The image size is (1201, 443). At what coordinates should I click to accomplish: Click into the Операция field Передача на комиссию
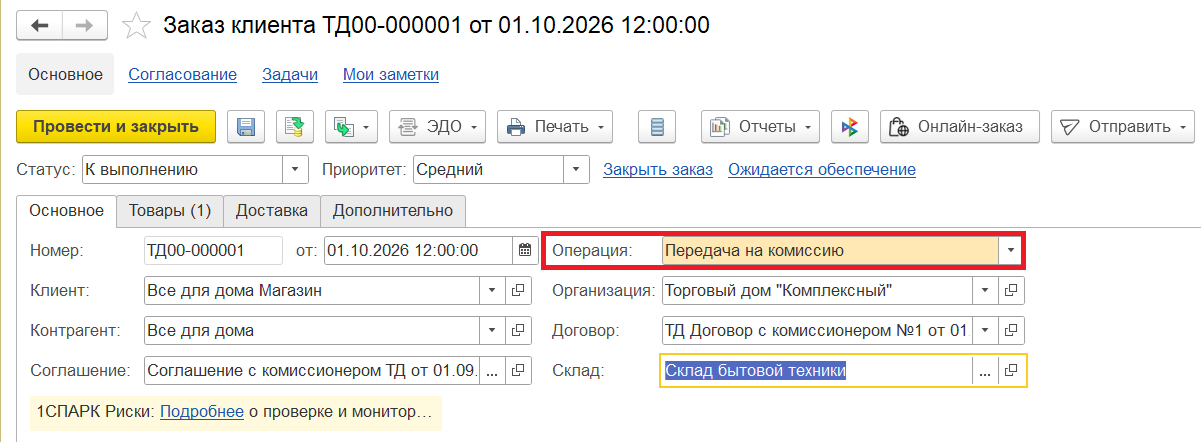point(830,250)
